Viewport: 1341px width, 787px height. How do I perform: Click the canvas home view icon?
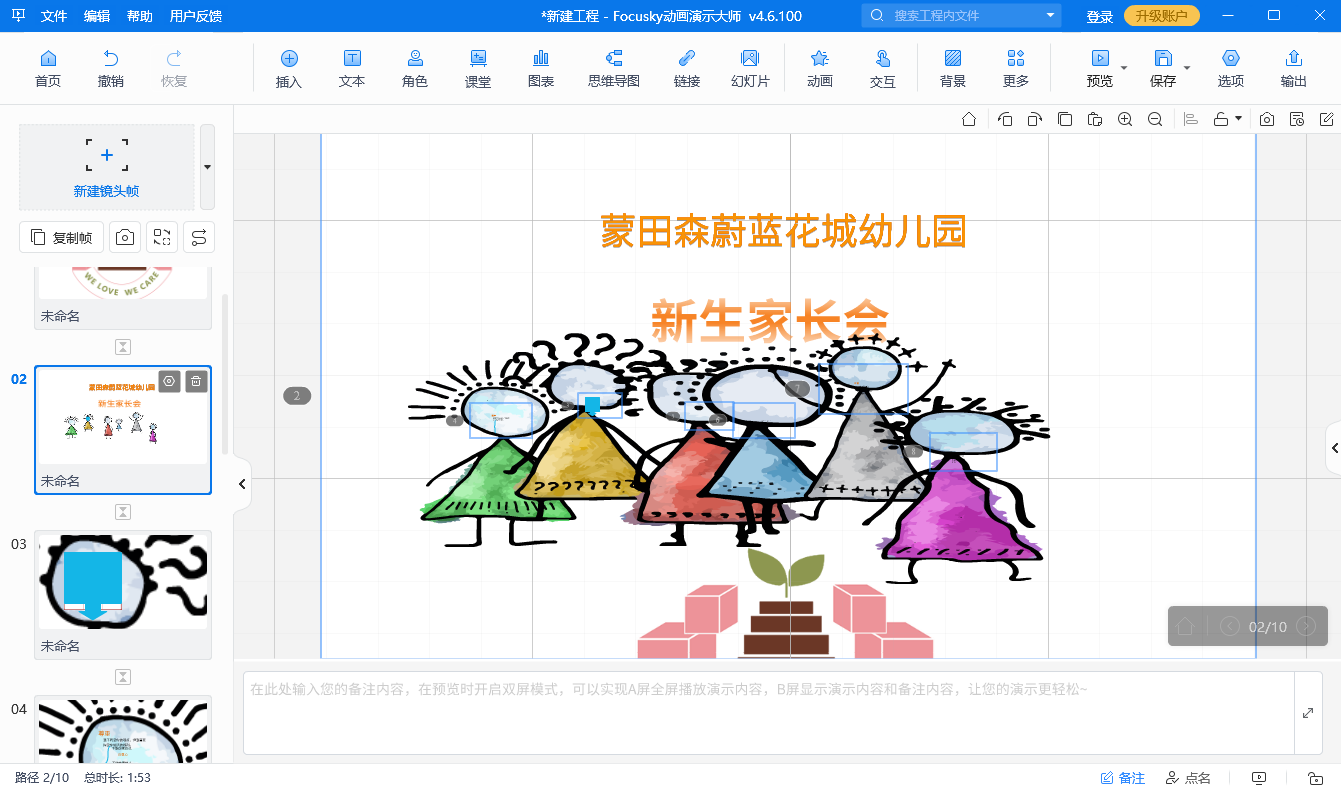[x=969, y=119]
